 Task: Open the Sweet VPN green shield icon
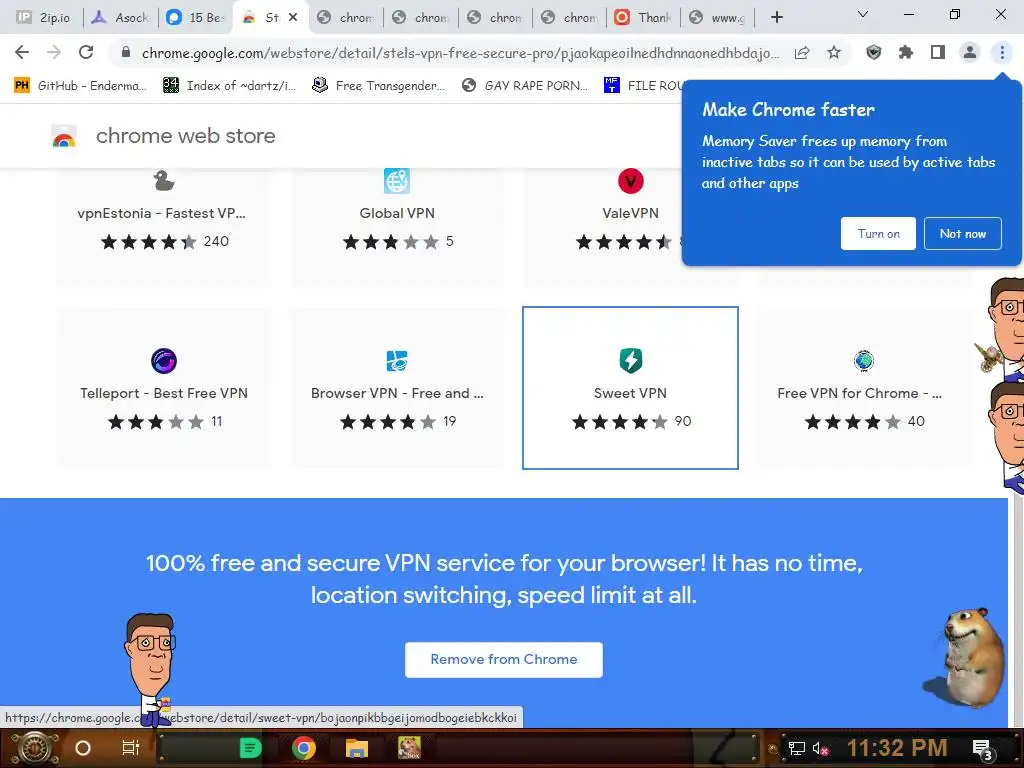point(631,360)
